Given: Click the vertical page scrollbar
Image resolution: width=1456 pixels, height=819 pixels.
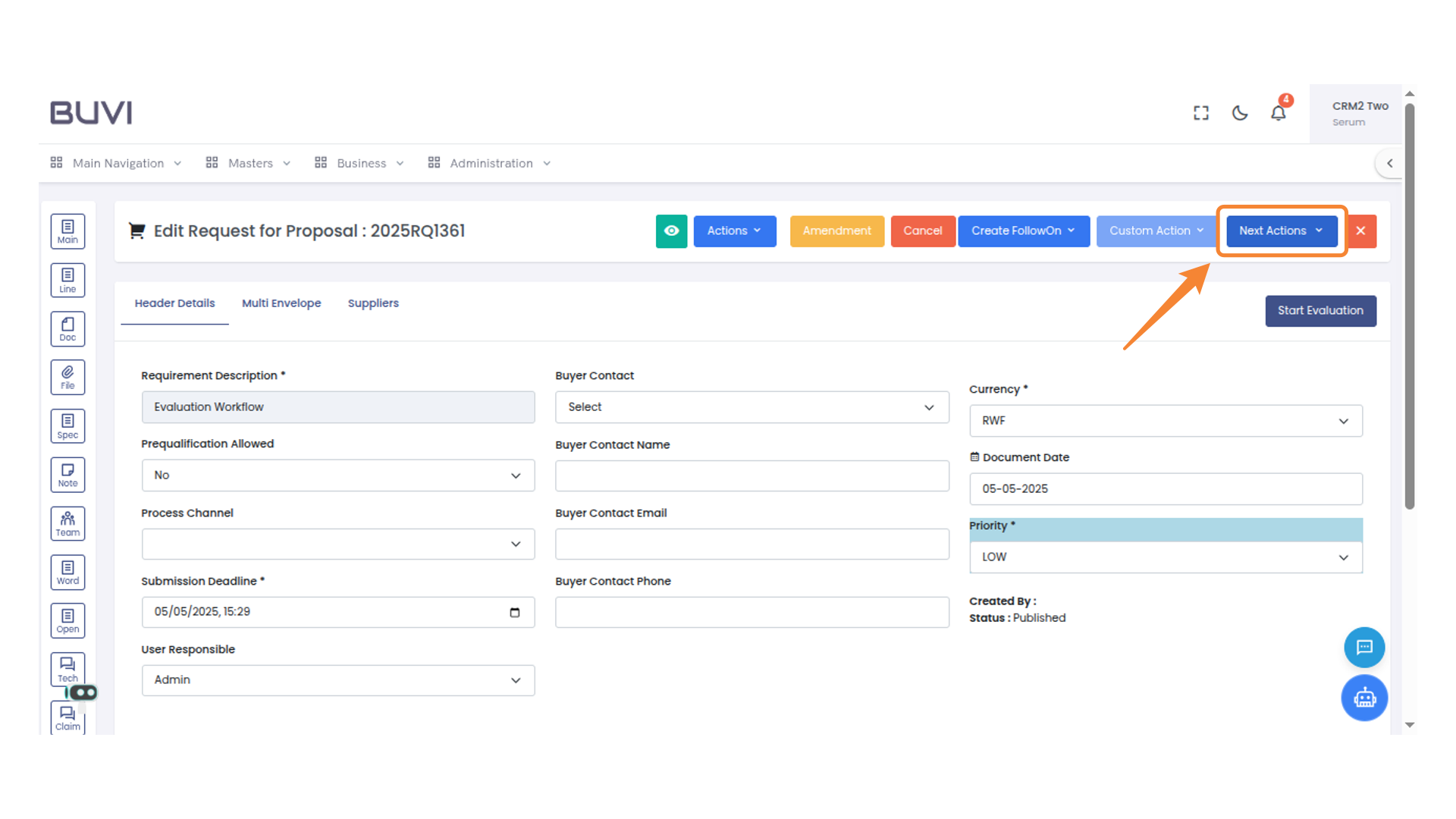Looking at the screenshot, I should (1409, 303).
